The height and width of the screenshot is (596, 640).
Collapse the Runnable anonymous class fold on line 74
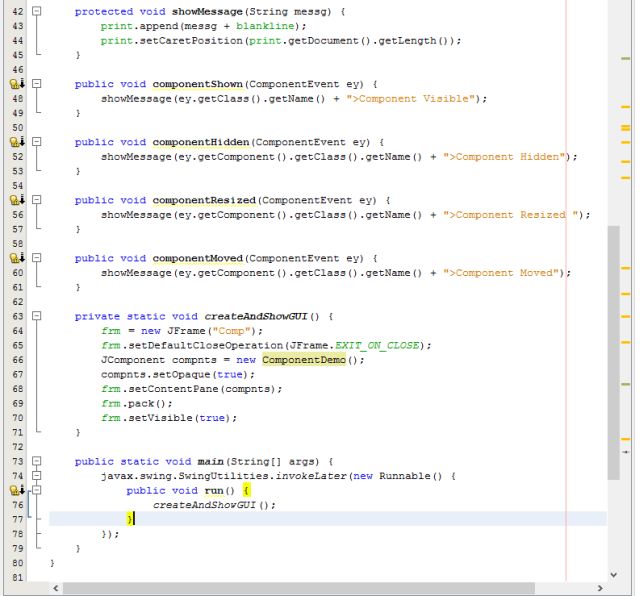point(37,476)
